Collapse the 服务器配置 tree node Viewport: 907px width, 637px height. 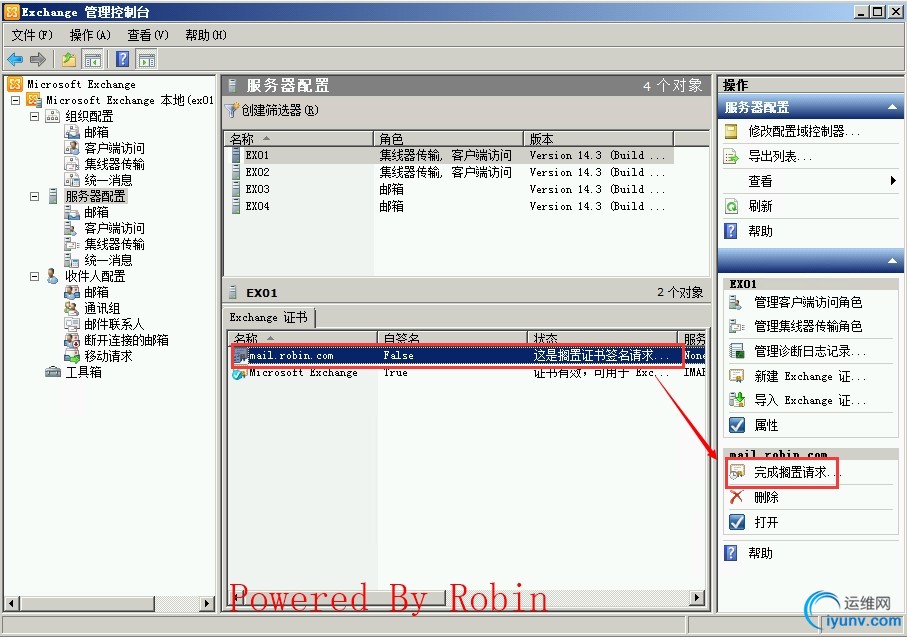(x=35, y=196)
